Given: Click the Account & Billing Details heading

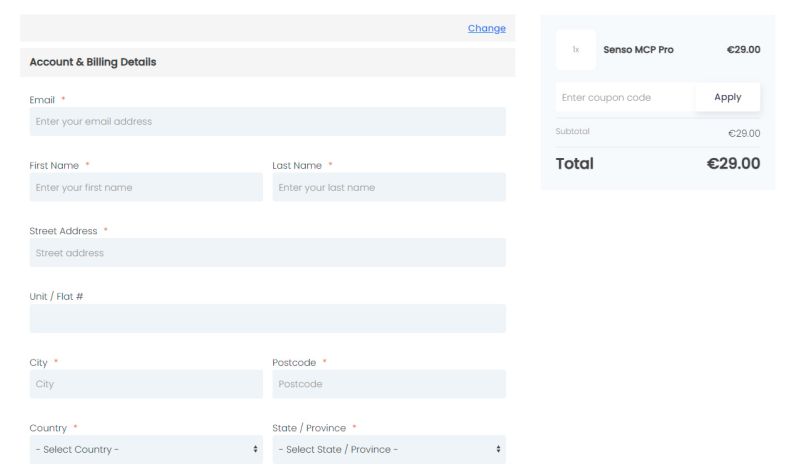Looking at the screenshot, I should (93, 62).
